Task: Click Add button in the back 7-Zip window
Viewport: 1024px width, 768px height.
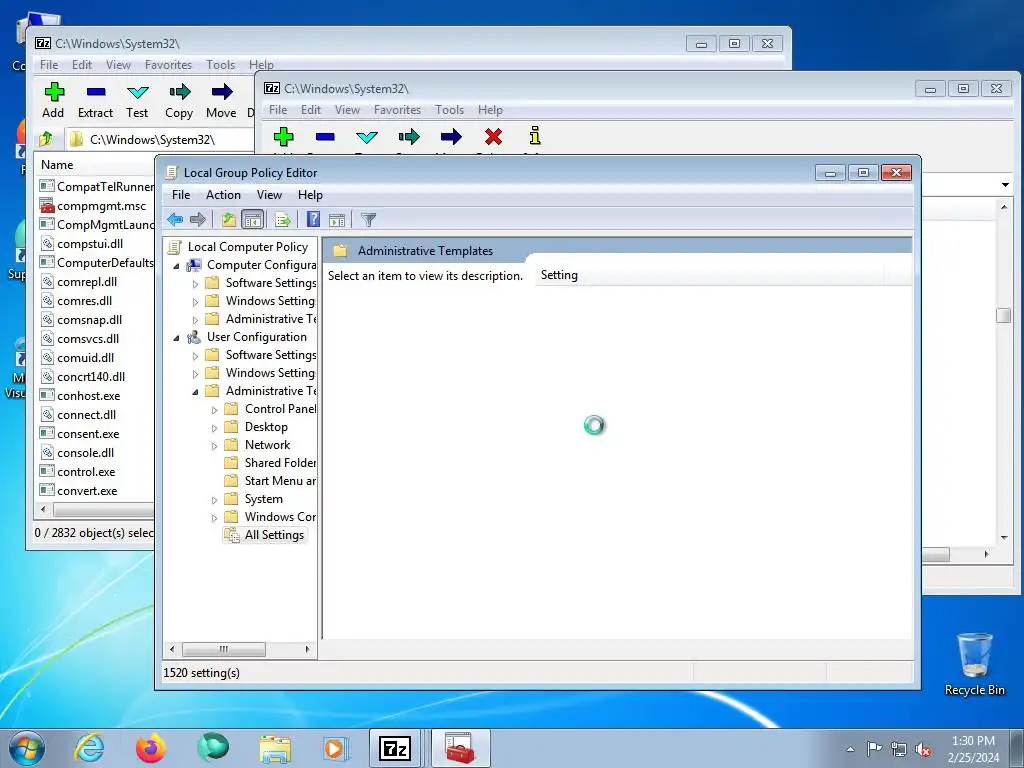Action: (54, 100)
